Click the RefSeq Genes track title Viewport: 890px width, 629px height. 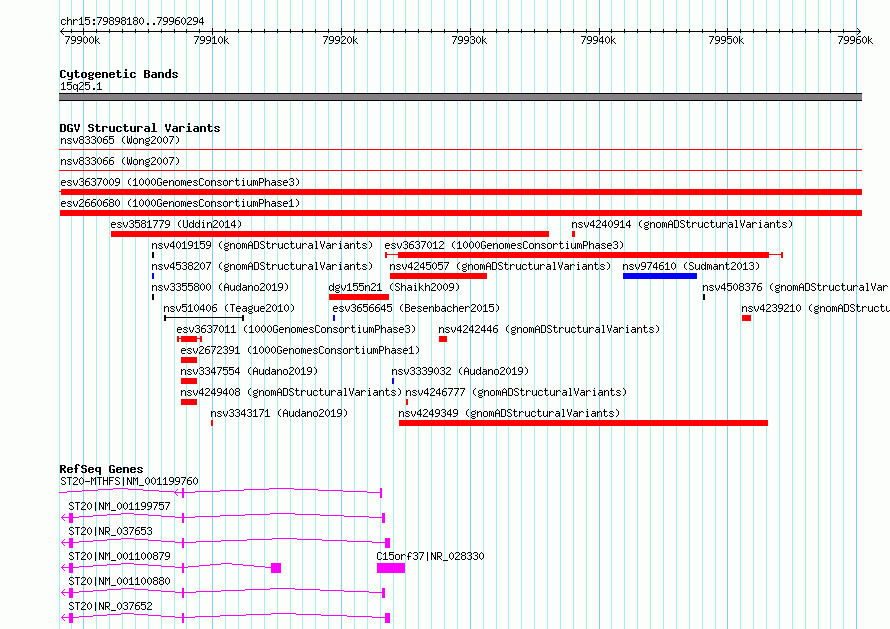point(101,469)
